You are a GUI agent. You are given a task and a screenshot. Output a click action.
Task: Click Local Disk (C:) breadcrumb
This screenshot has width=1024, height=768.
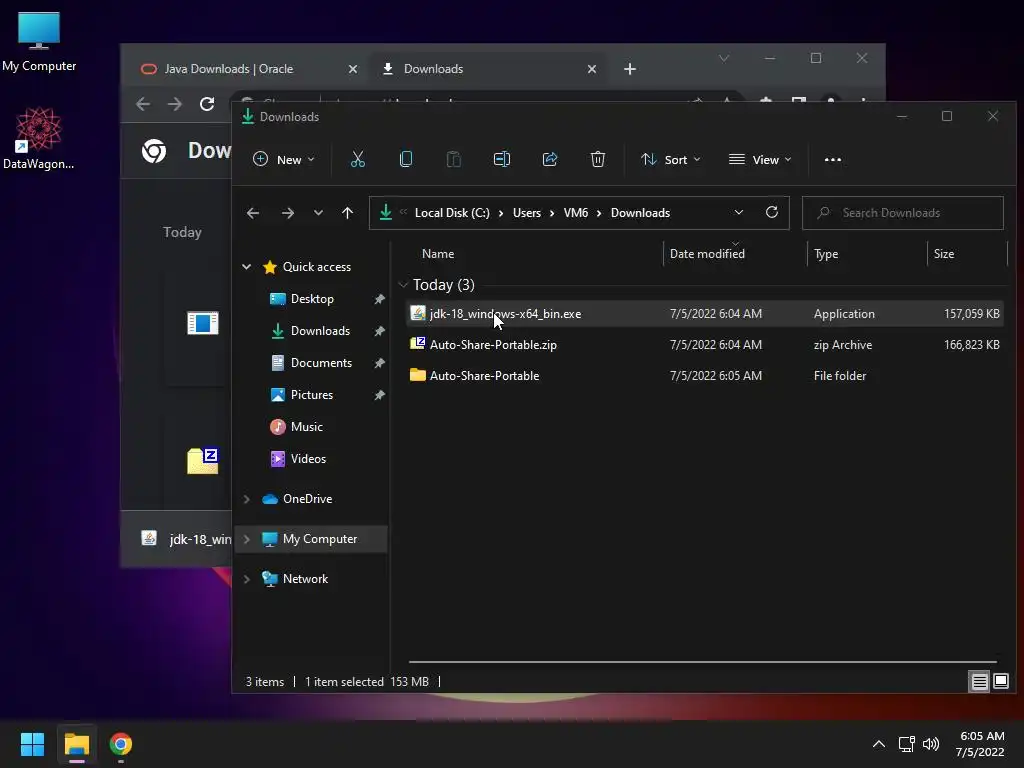(452, 213)
